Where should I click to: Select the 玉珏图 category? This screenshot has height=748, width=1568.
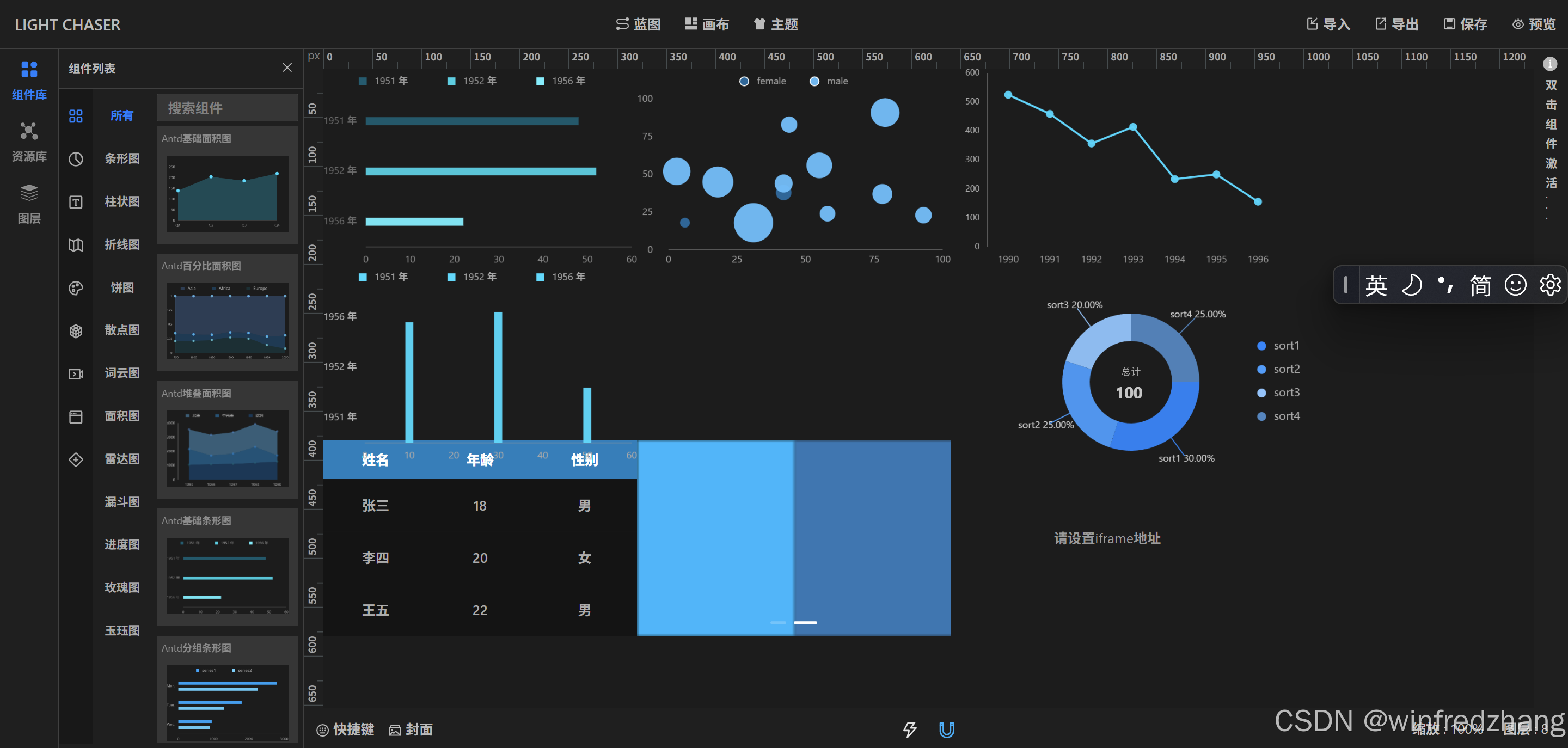pos(122,631)
